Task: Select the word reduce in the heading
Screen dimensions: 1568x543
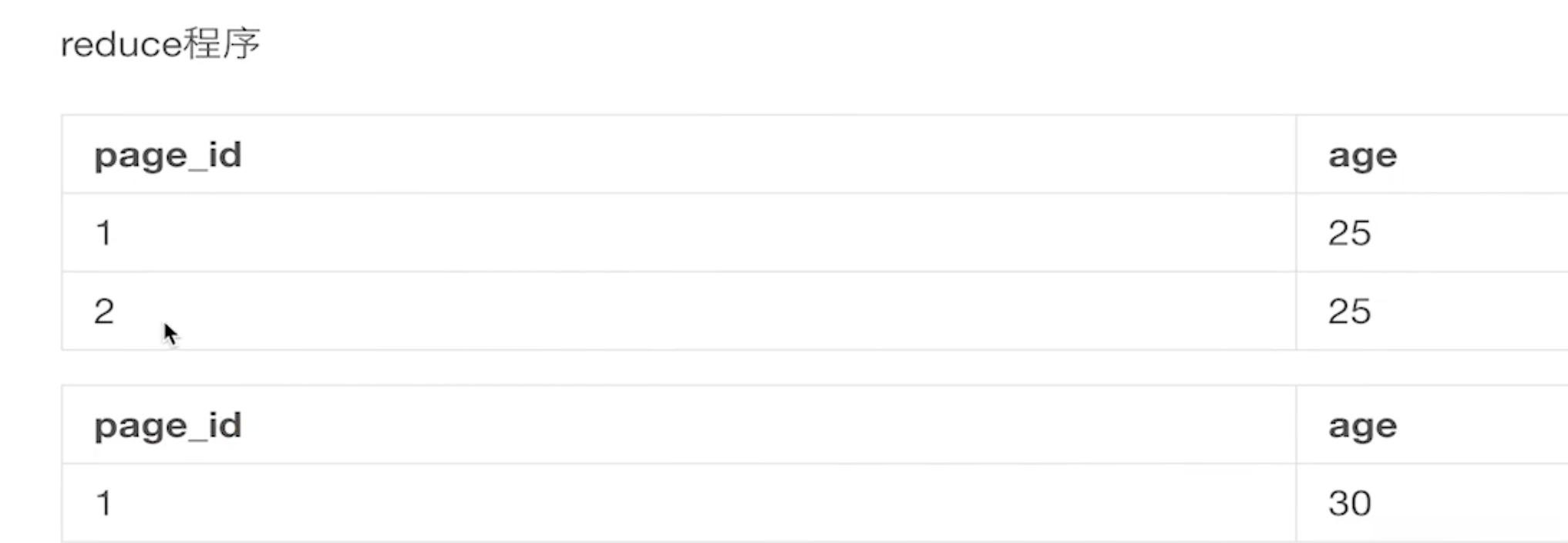Action: point(121,45)
